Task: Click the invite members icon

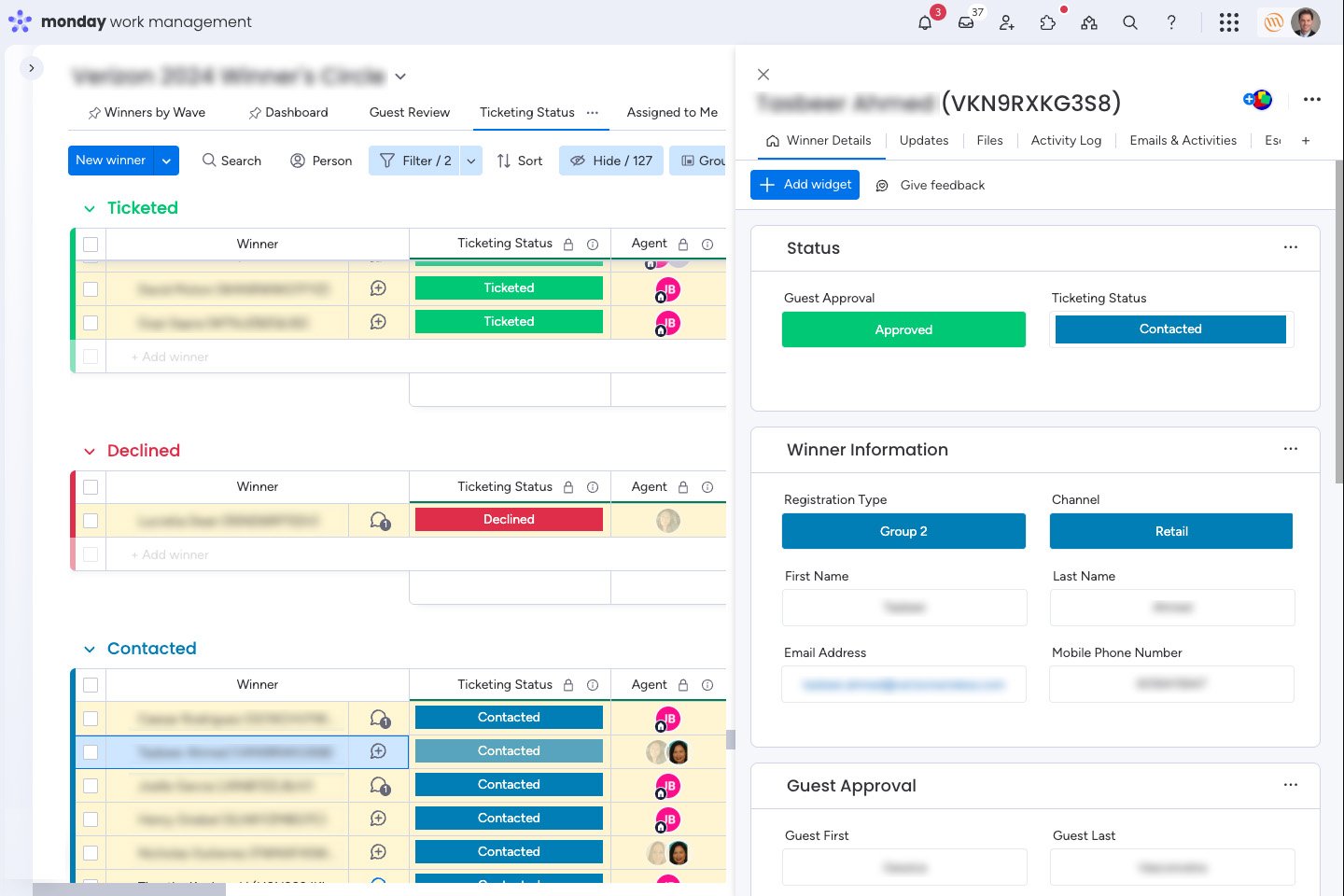Action: (1007, 22)
